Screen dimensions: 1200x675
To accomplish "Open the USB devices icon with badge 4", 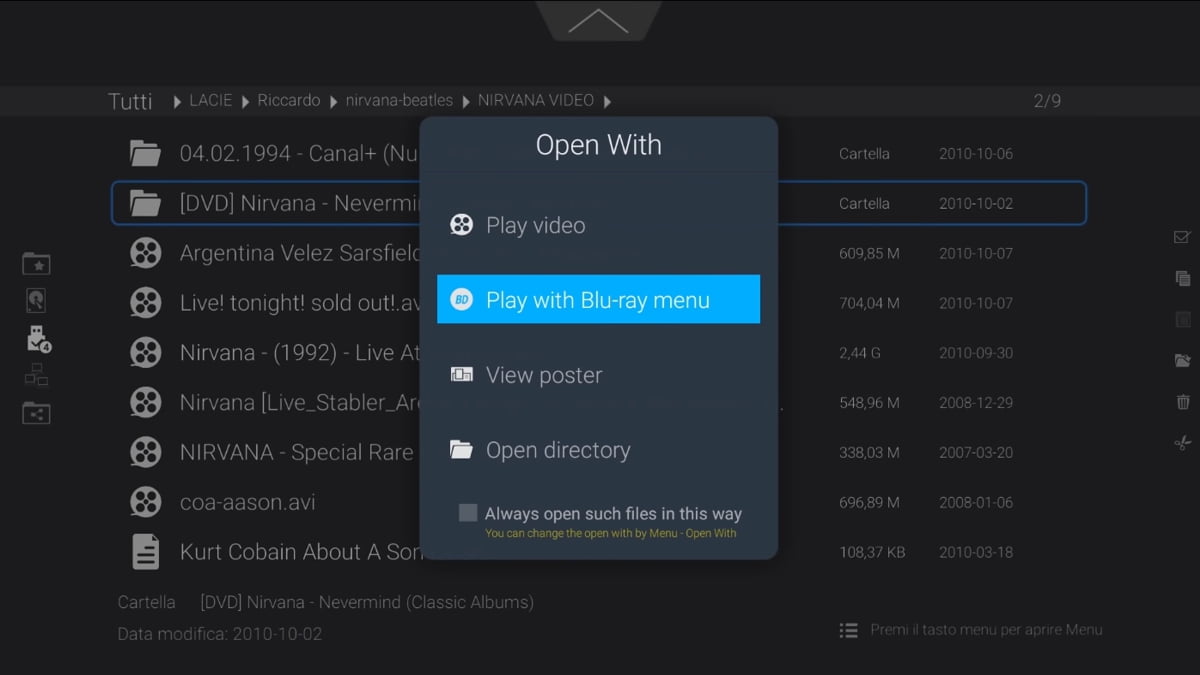I will click(38, 338).
